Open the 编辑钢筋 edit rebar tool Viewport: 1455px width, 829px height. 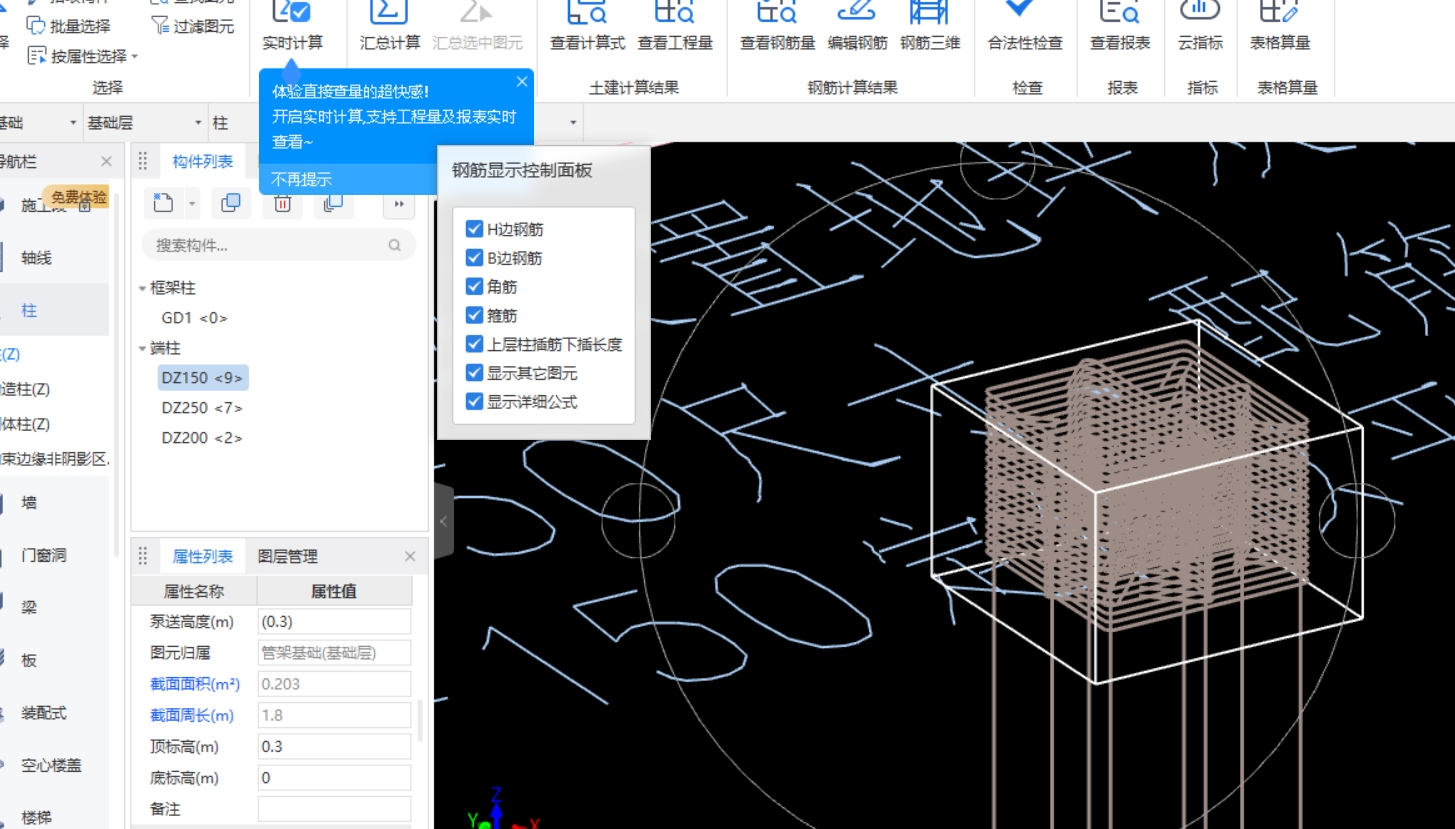[857, 26]
